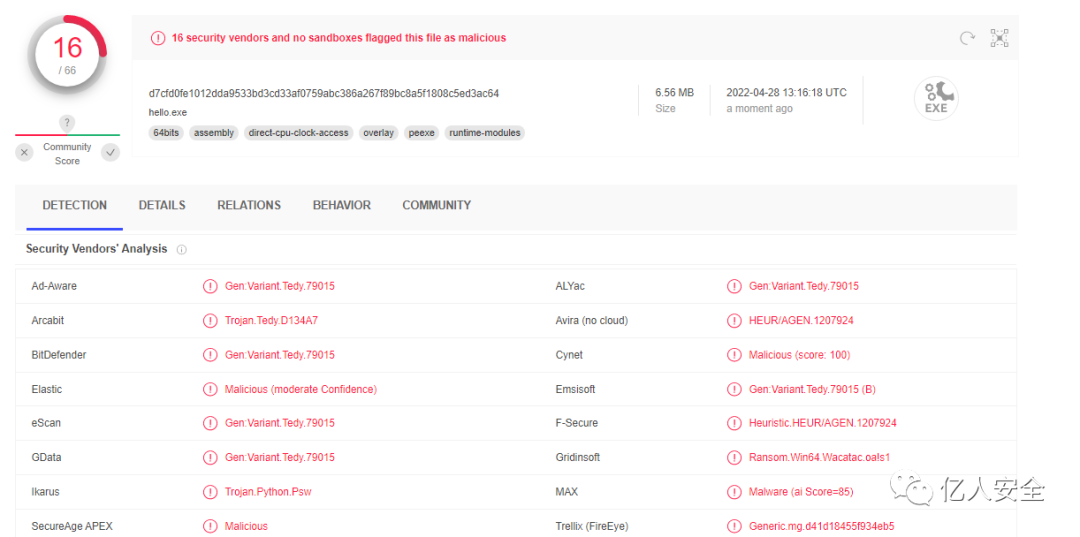Viewport: 1080px width, 537px height.
Task: Click the alert icon in Cynet row
Action: click(734, 355)
